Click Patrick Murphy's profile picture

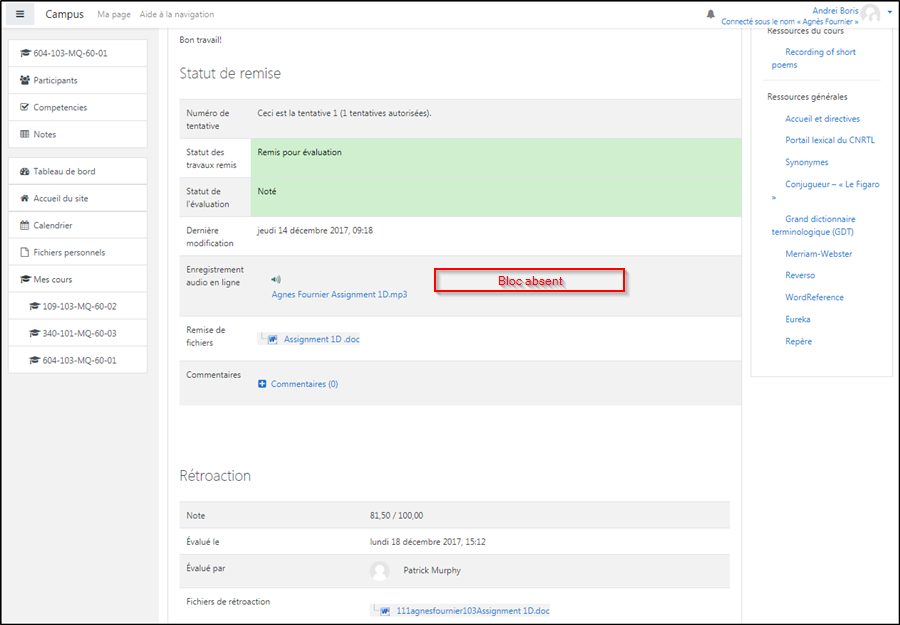click(379, 570)
